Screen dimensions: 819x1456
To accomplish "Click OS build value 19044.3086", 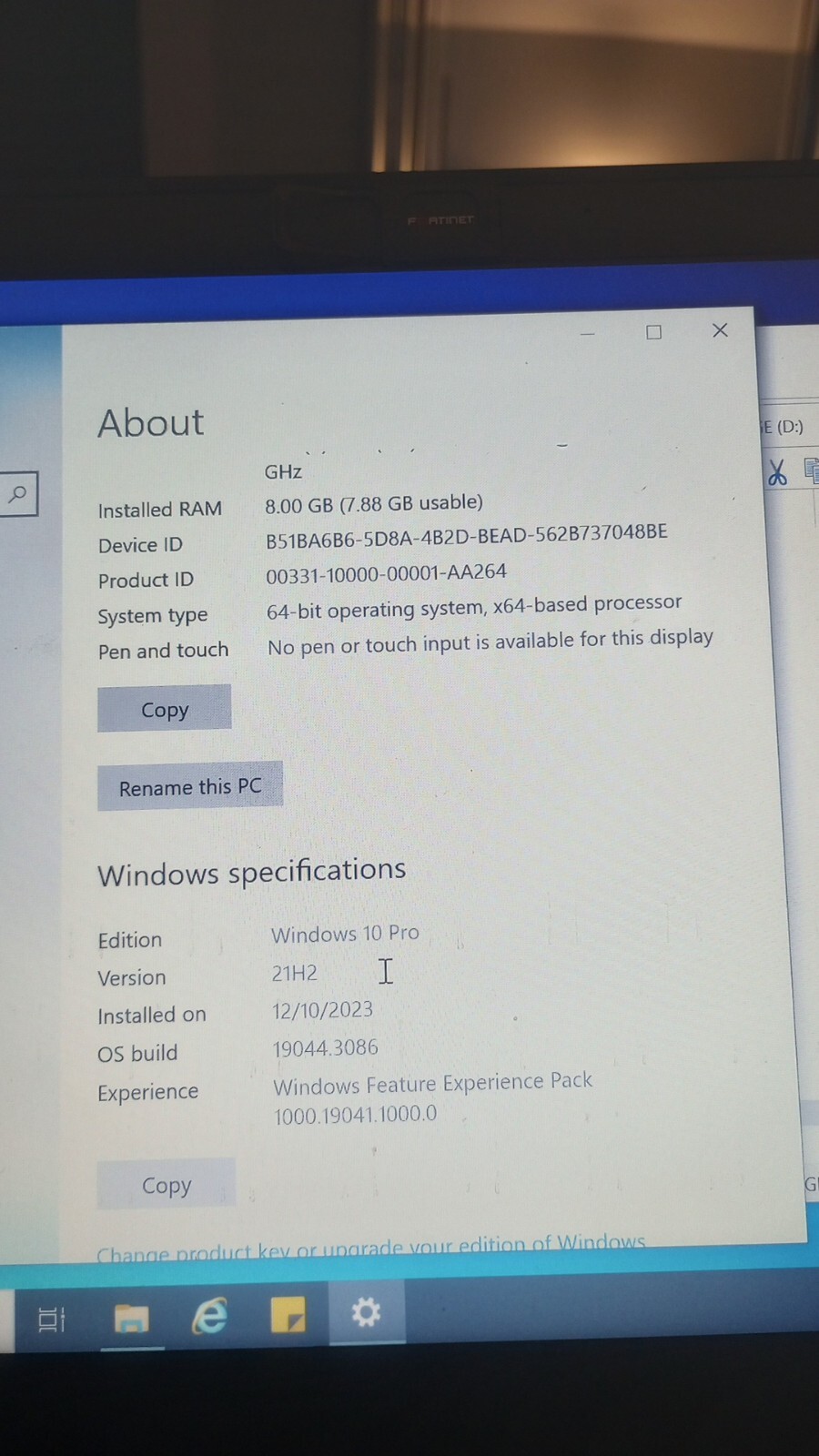I will [x=325, y=1048].
